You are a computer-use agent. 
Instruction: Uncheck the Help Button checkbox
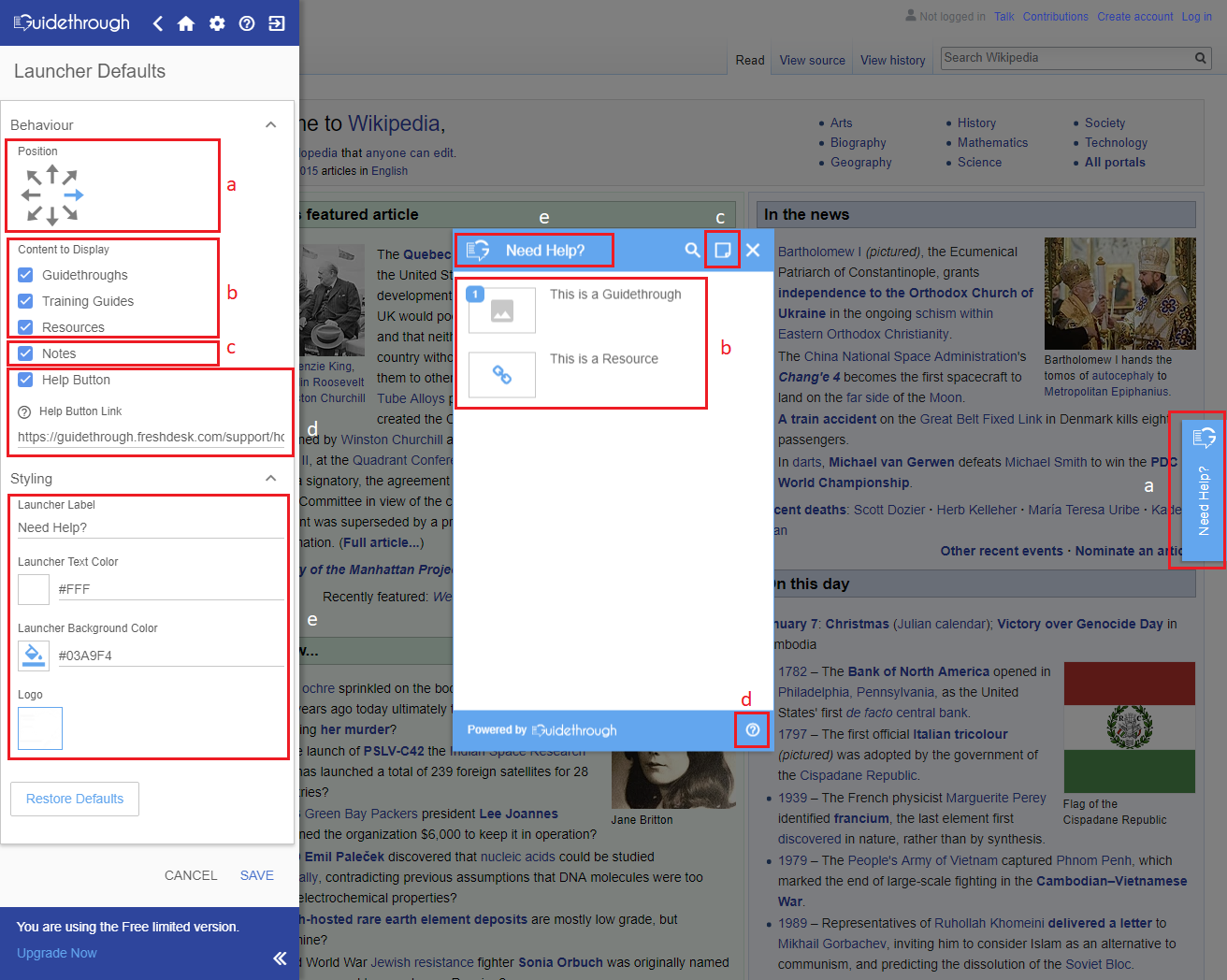[25, 380]
